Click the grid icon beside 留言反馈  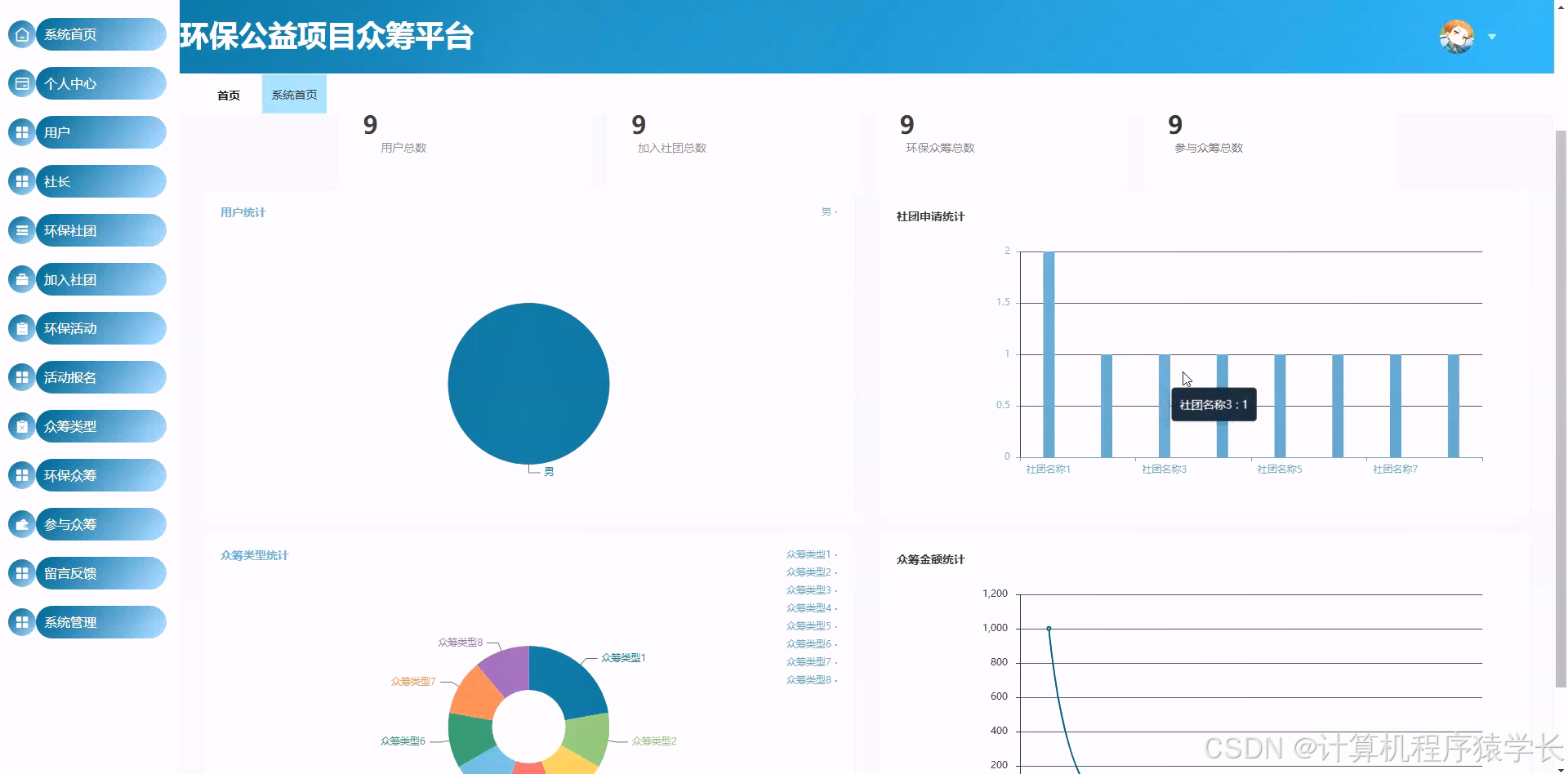[22, 573]
